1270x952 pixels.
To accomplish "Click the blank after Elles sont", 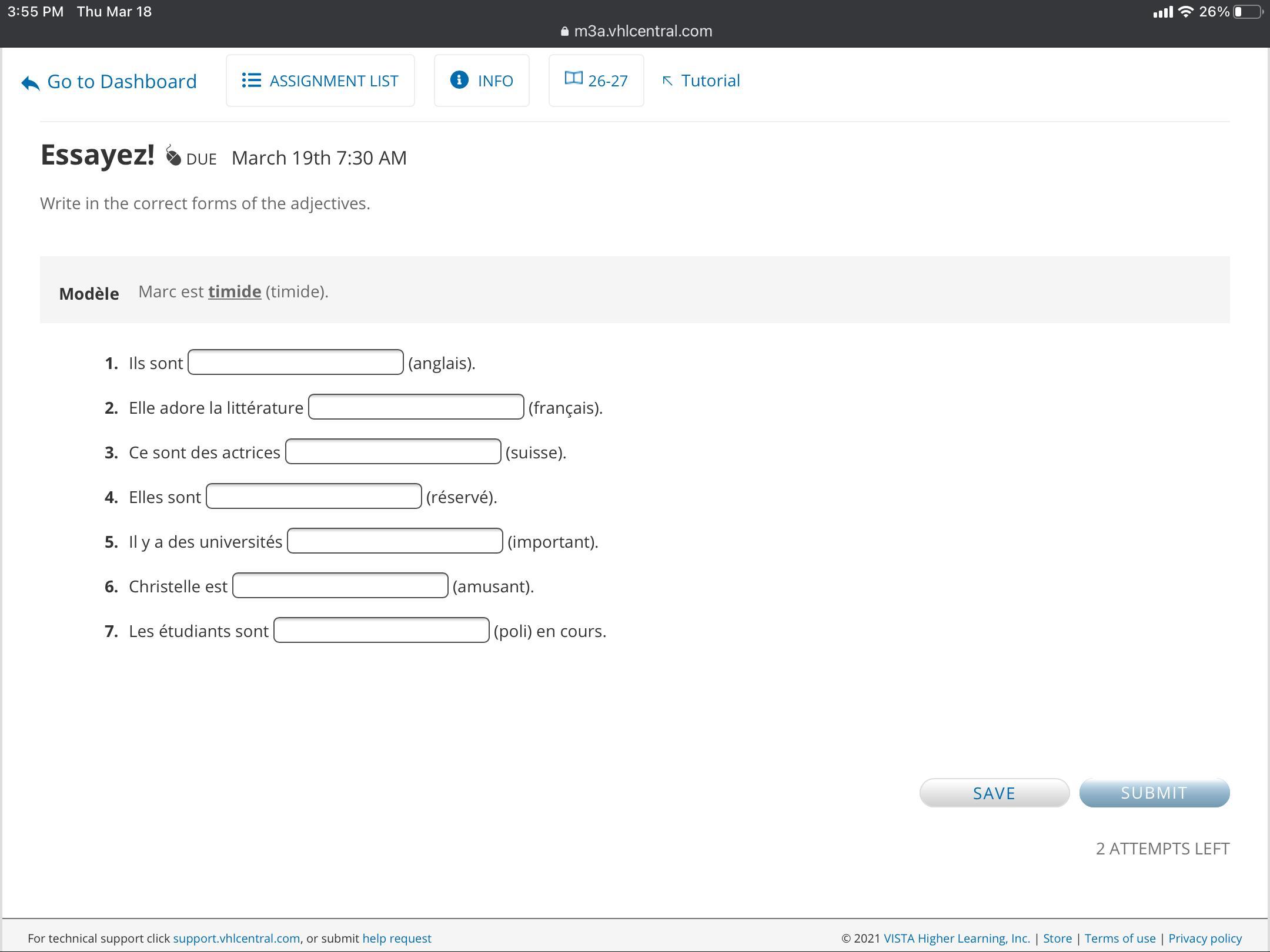I will point(313,496).
